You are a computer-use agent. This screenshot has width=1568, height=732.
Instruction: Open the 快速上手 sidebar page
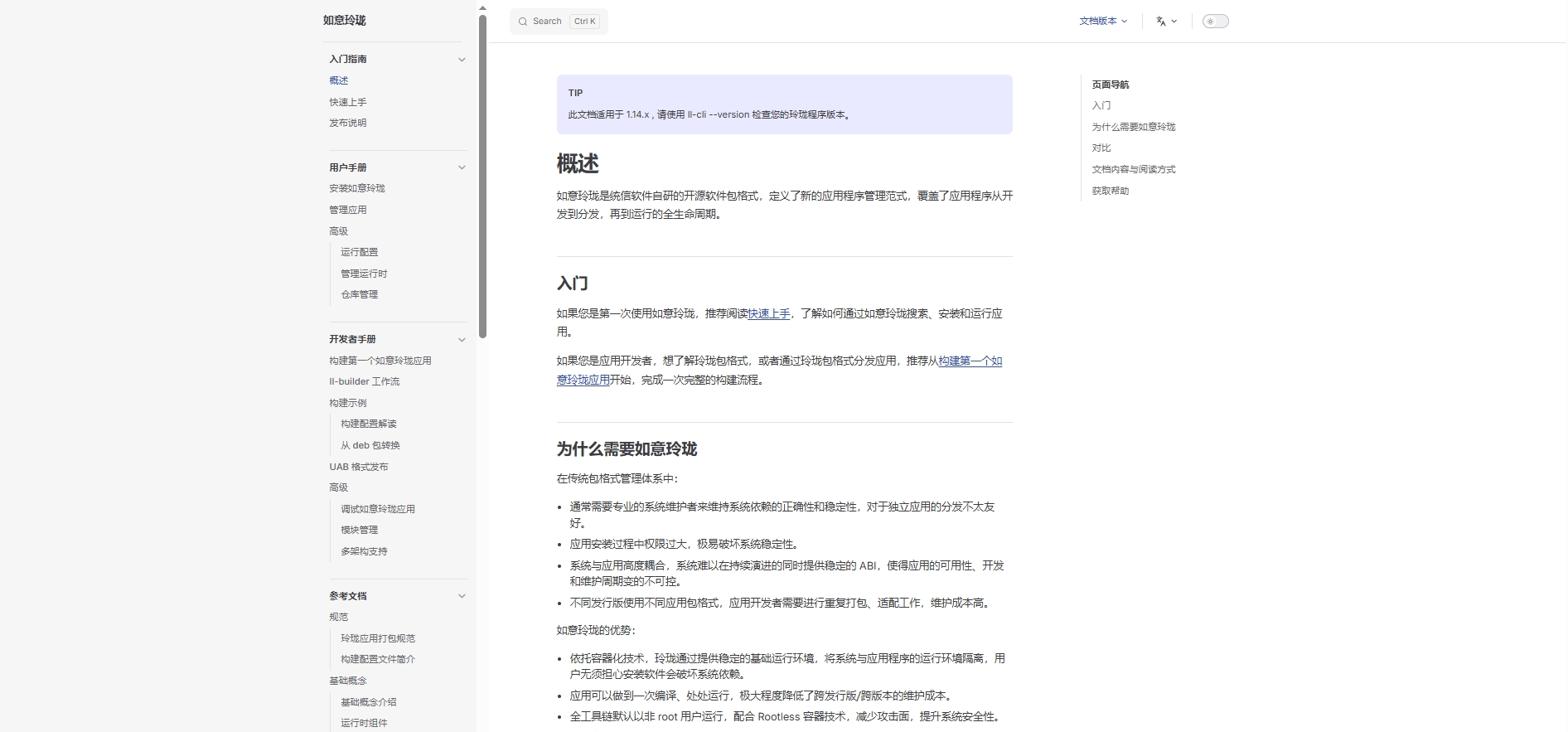(x=348, y=102)
